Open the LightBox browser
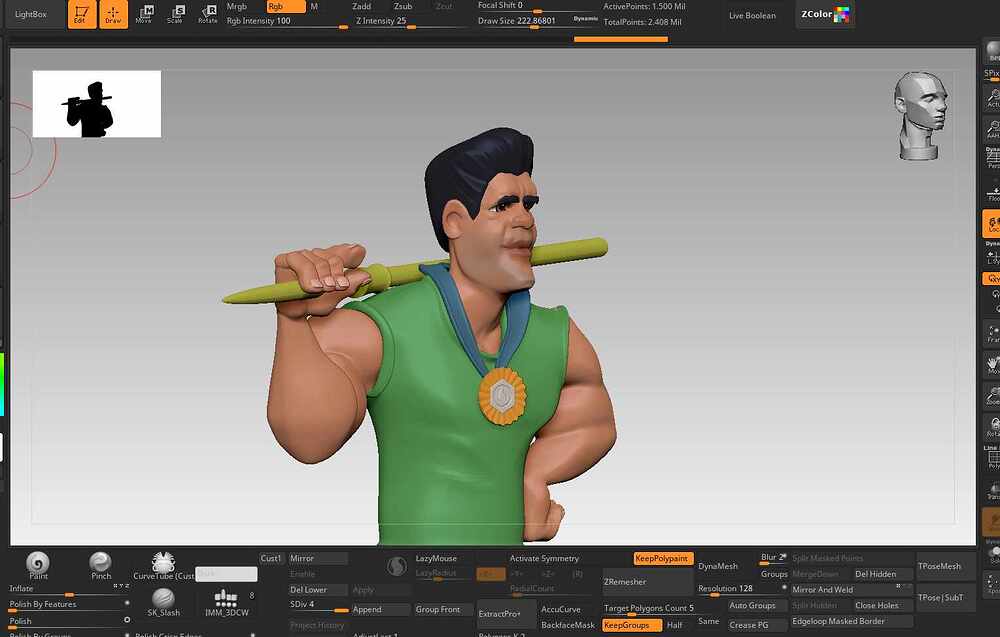 click(31, 14)
